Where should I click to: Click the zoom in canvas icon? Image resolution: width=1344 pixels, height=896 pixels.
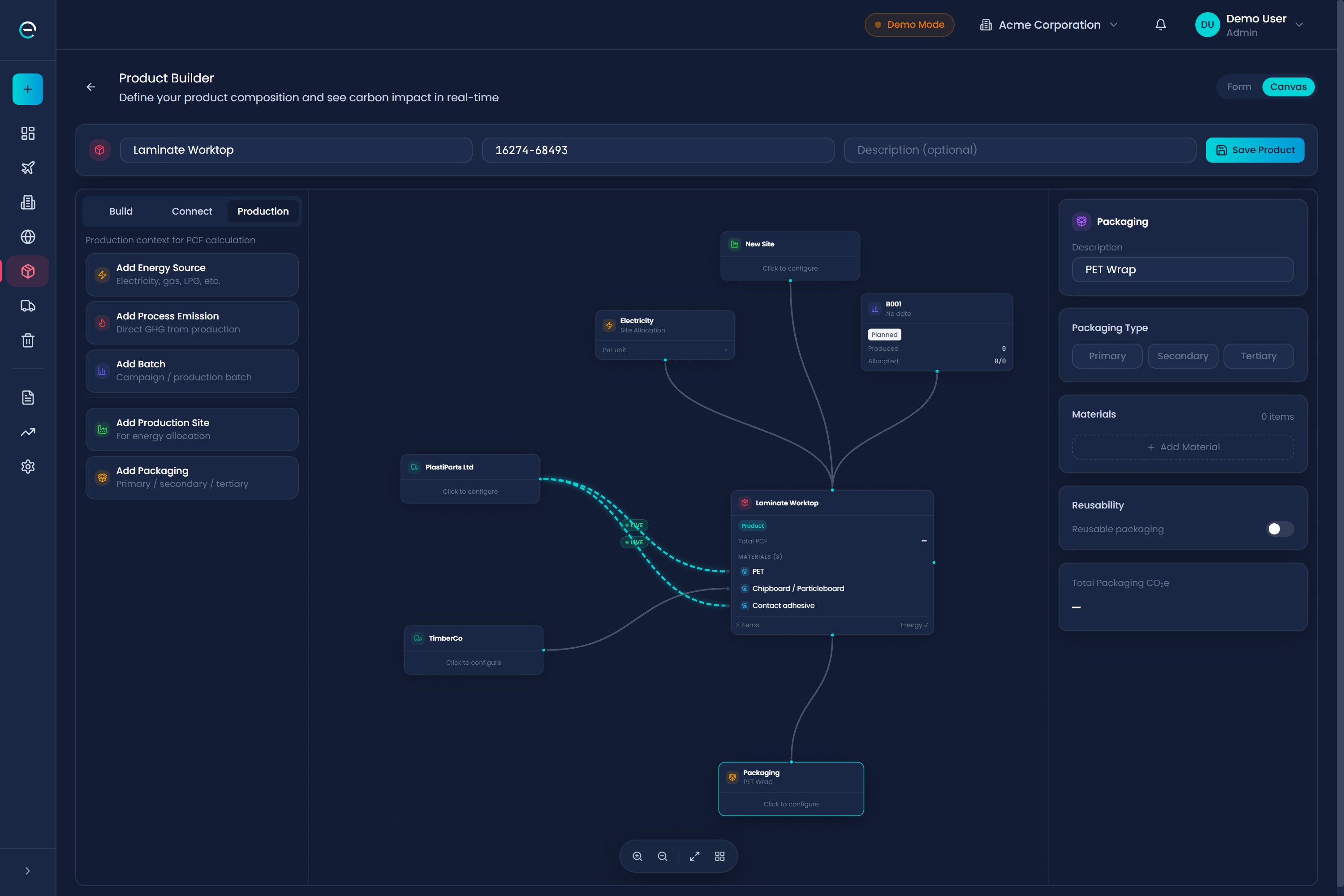click(x=637, y=856)
